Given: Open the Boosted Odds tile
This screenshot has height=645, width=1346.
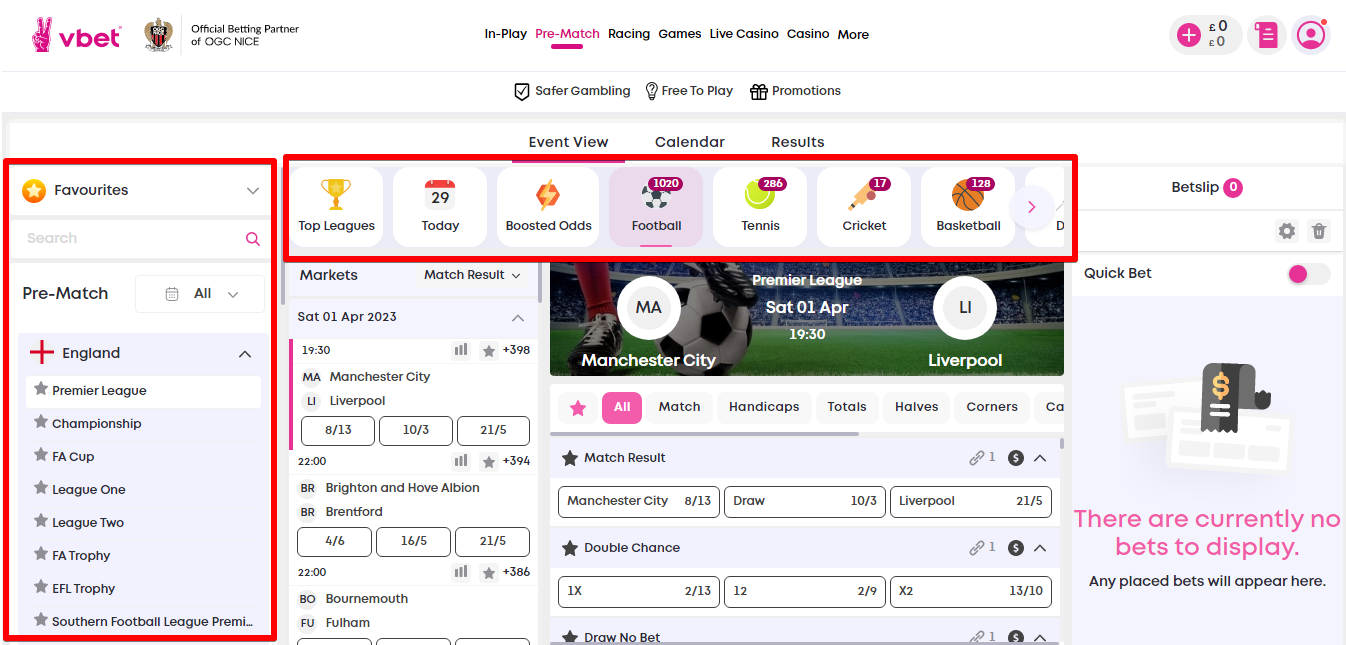Looking at the screenshot, I should click(548, 207).
